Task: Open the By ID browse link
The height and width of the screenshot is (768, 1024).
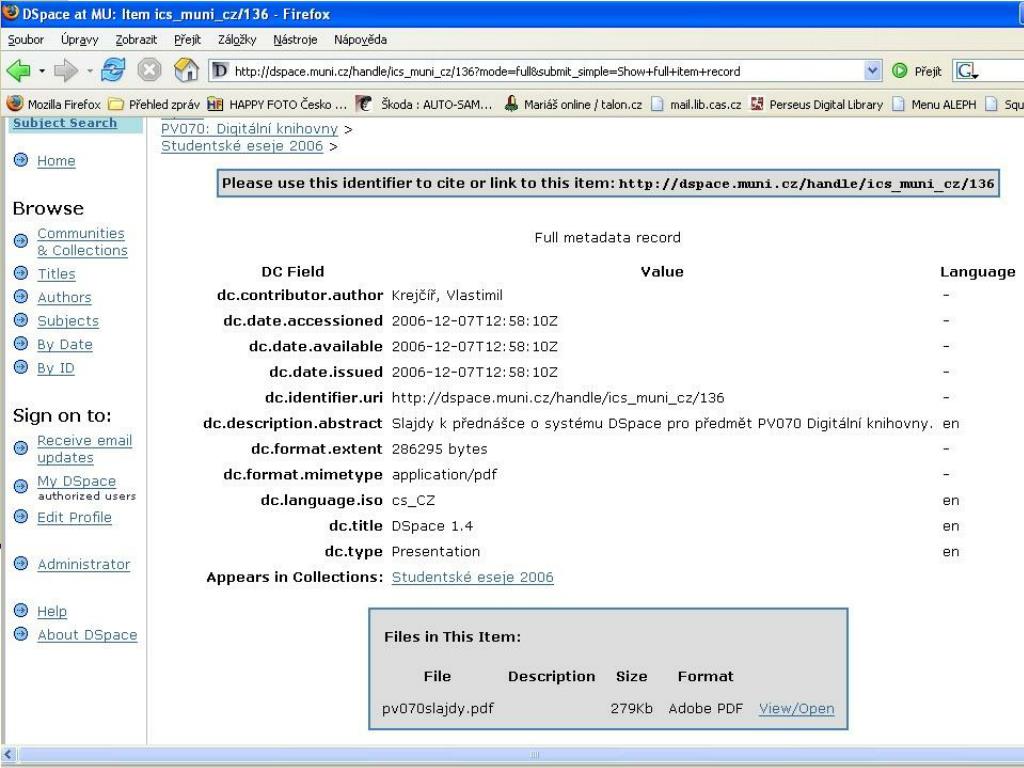Action: [x=56, y=368]
